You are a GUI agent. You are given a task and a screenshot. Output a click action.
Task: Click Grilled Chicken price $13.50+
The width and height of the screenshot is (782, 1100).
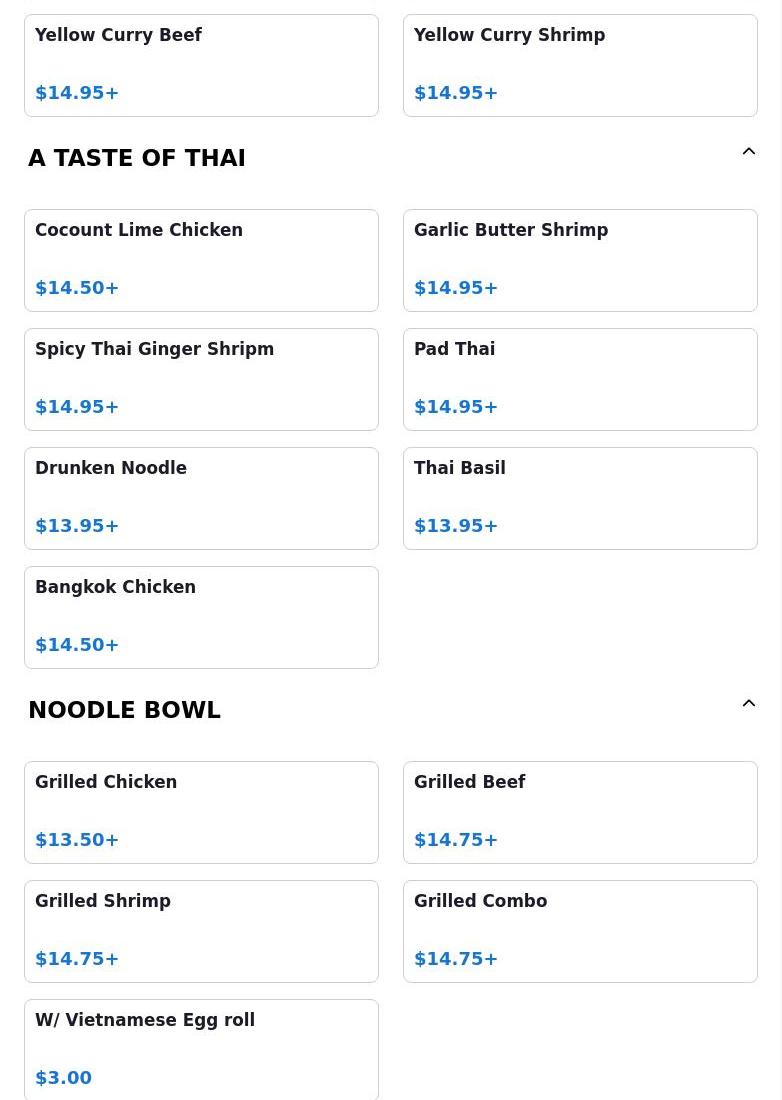pos(77,840)
